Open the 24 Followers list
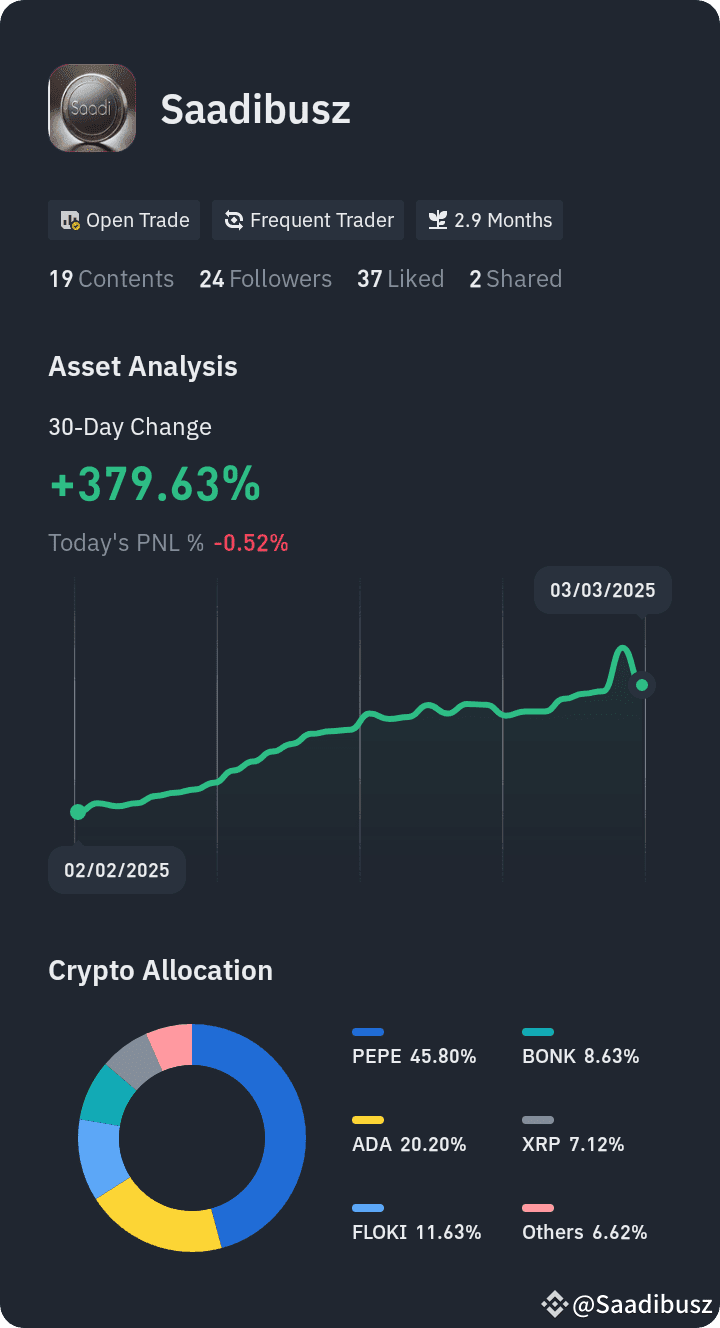720x1328 pixels. coord(265,279)
